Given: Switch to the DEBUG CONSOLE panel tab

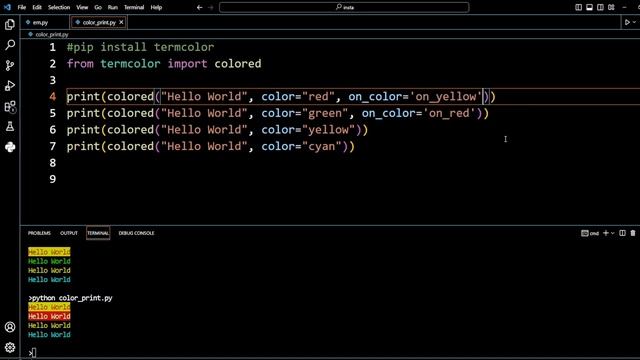Looking at the screenshot, I should point(136,233).
